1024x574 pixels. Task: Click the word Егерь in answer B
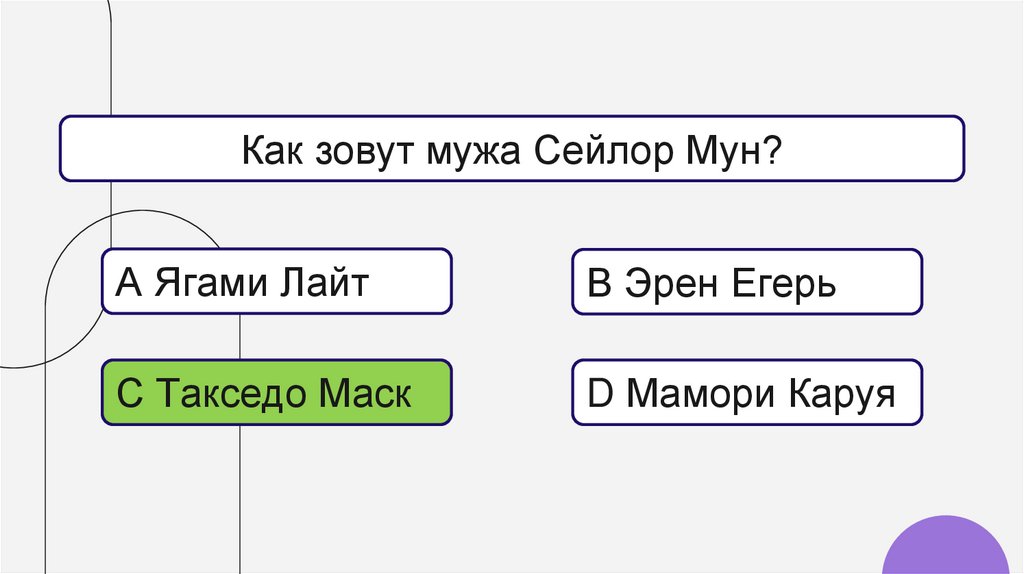[x=785, y=285]
